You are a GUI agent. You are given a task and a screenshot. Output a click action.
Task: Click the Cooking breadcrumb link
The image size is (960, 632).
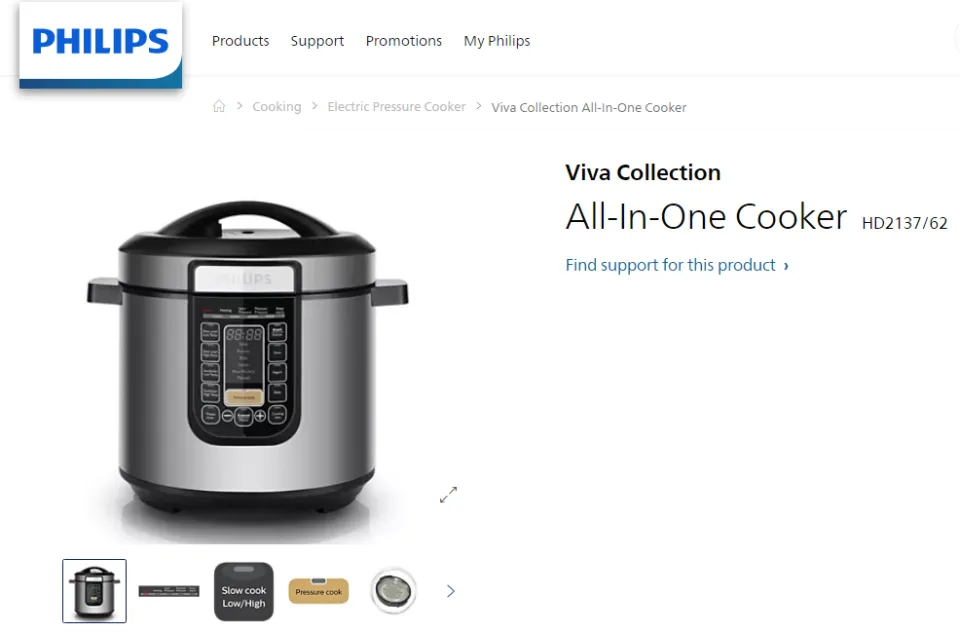tap(277, 107)
